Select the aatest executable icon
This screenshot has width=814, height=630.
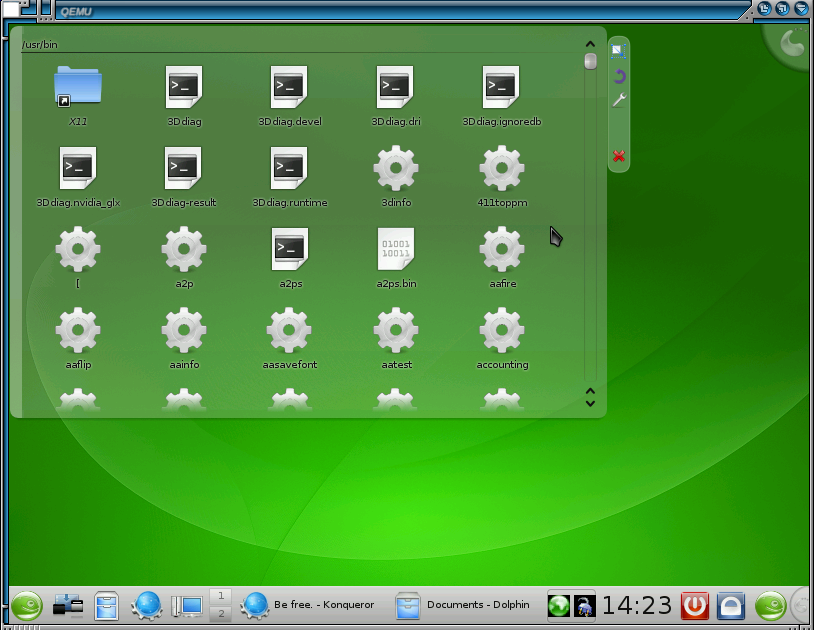point(396,330)
